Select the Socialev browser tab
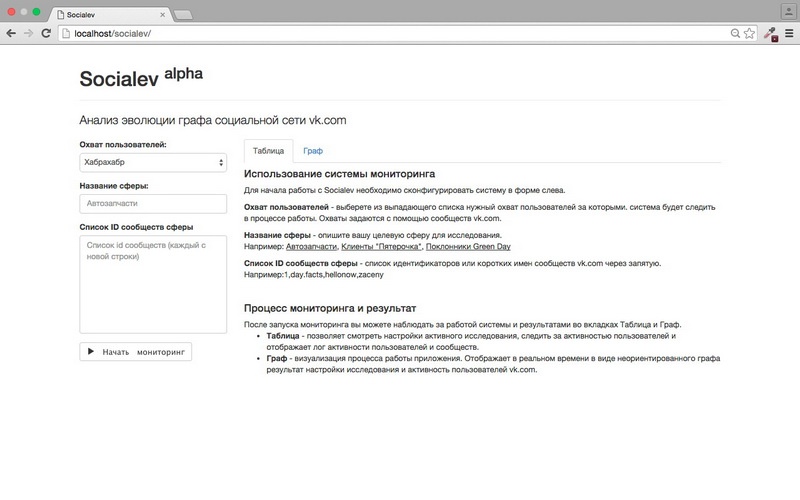 tap(110, 15)
